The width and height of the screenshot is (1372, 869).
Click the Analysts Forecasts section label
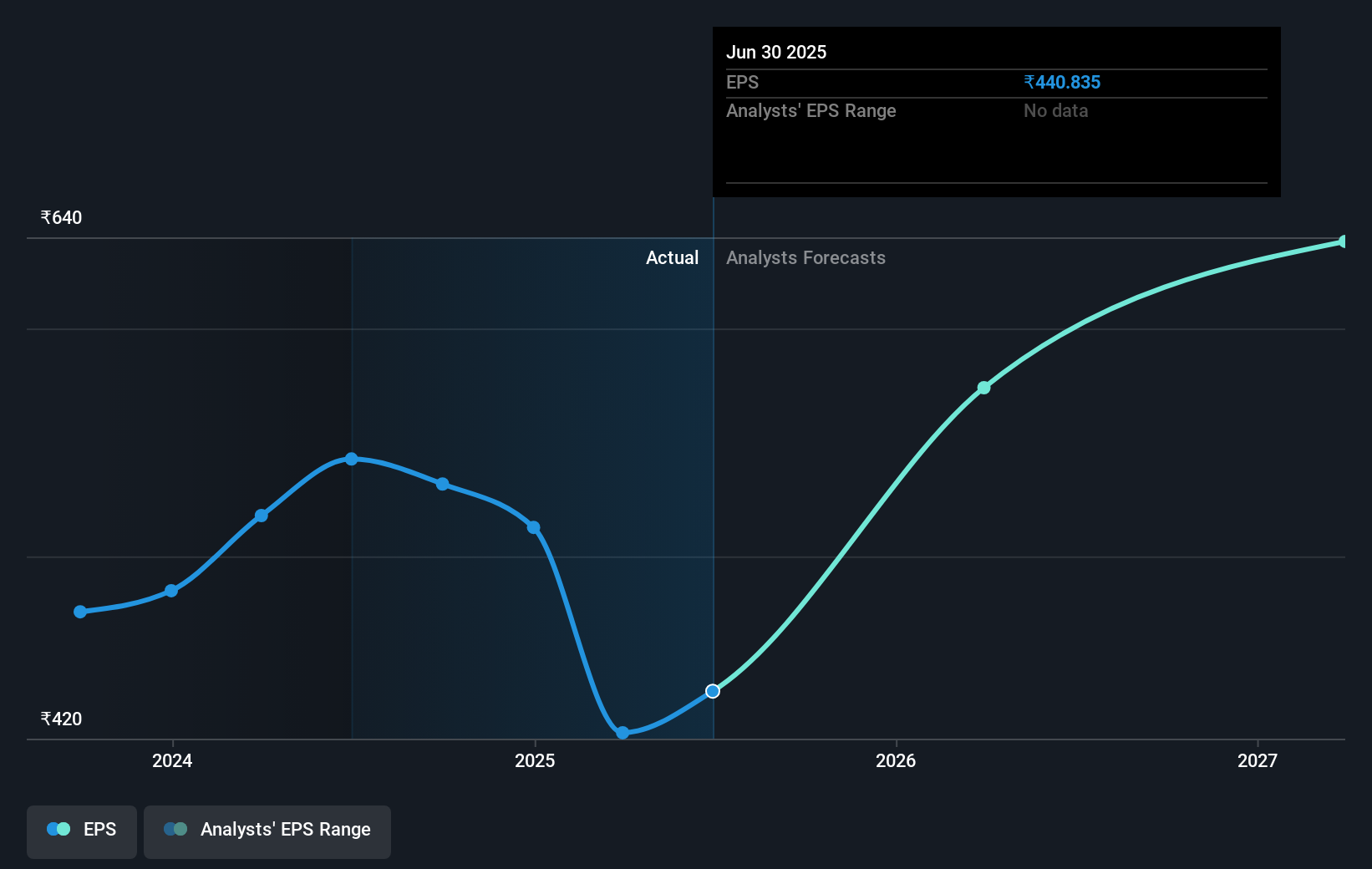[x=805, y=258]
